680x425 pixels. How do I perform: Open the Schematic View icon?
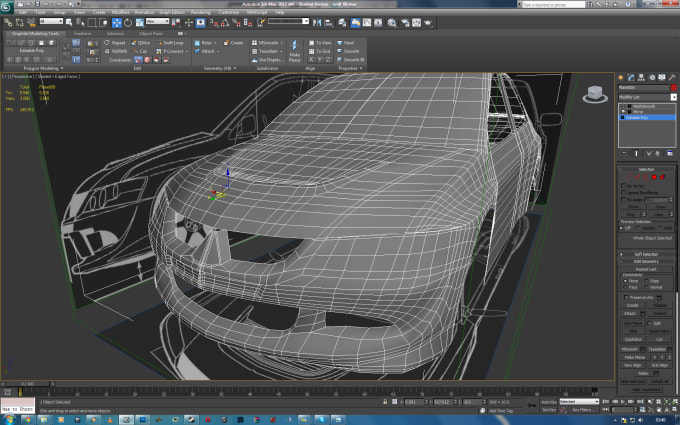click(378, 23)
